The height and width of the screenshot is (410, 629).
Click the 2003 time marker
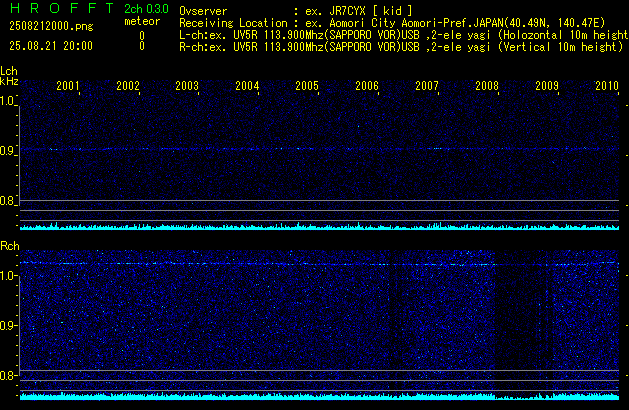coord(187,86)
